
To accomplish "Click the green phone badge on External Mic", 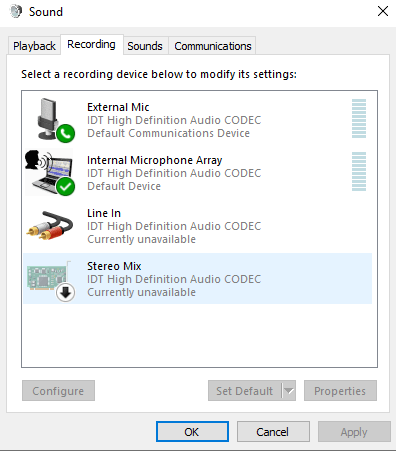I will [65, 133].
